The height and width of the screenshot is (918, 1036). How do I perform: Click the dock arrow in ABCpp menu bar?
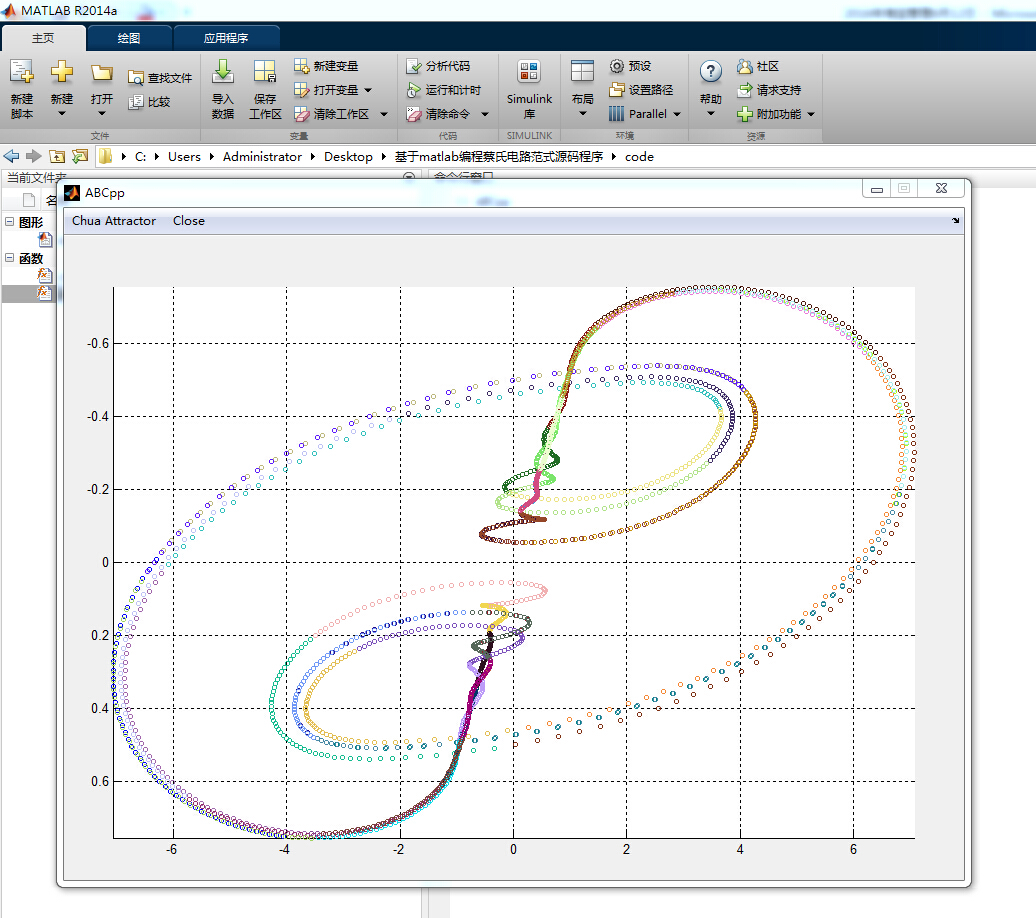point(955,221)
